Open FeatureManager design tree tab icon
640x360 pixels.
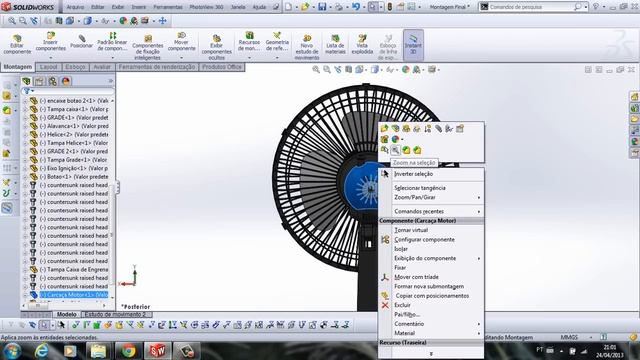click(27, 81)
